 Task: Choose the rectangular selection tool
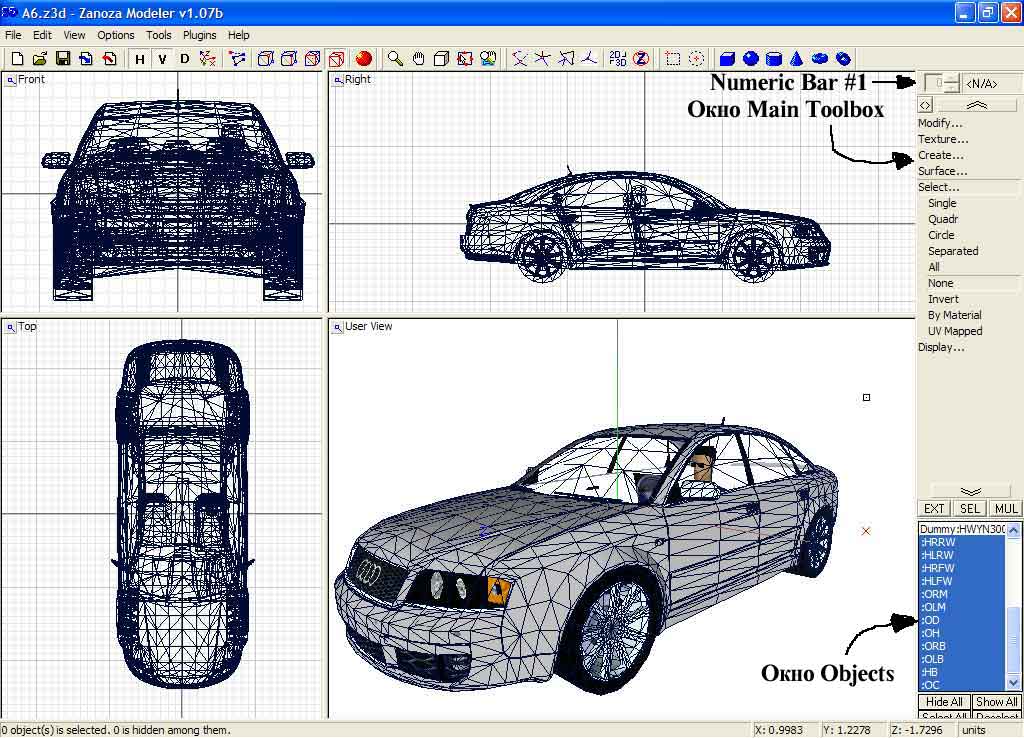pos(673,59)
